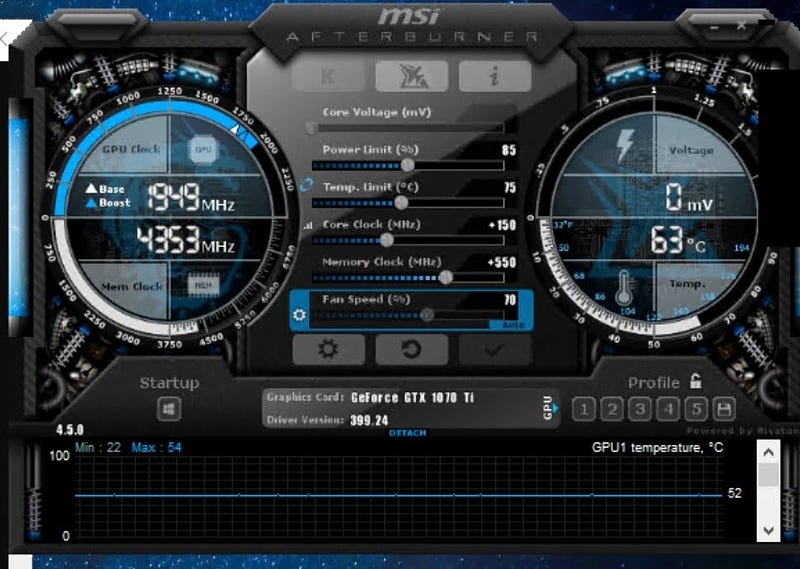Image resolution: width=800 pixels, height=569 pixels.
Task: Select profile slot 2
Action: coord(612,409)
